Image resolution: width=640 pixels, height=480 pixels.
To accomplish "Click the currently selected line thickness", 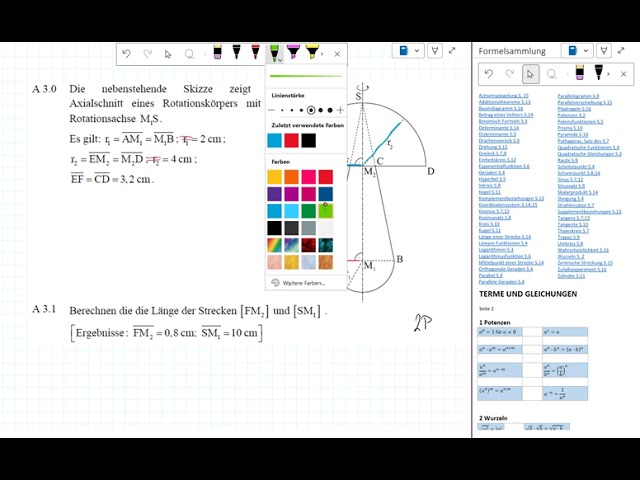I will tap(311, 110).
